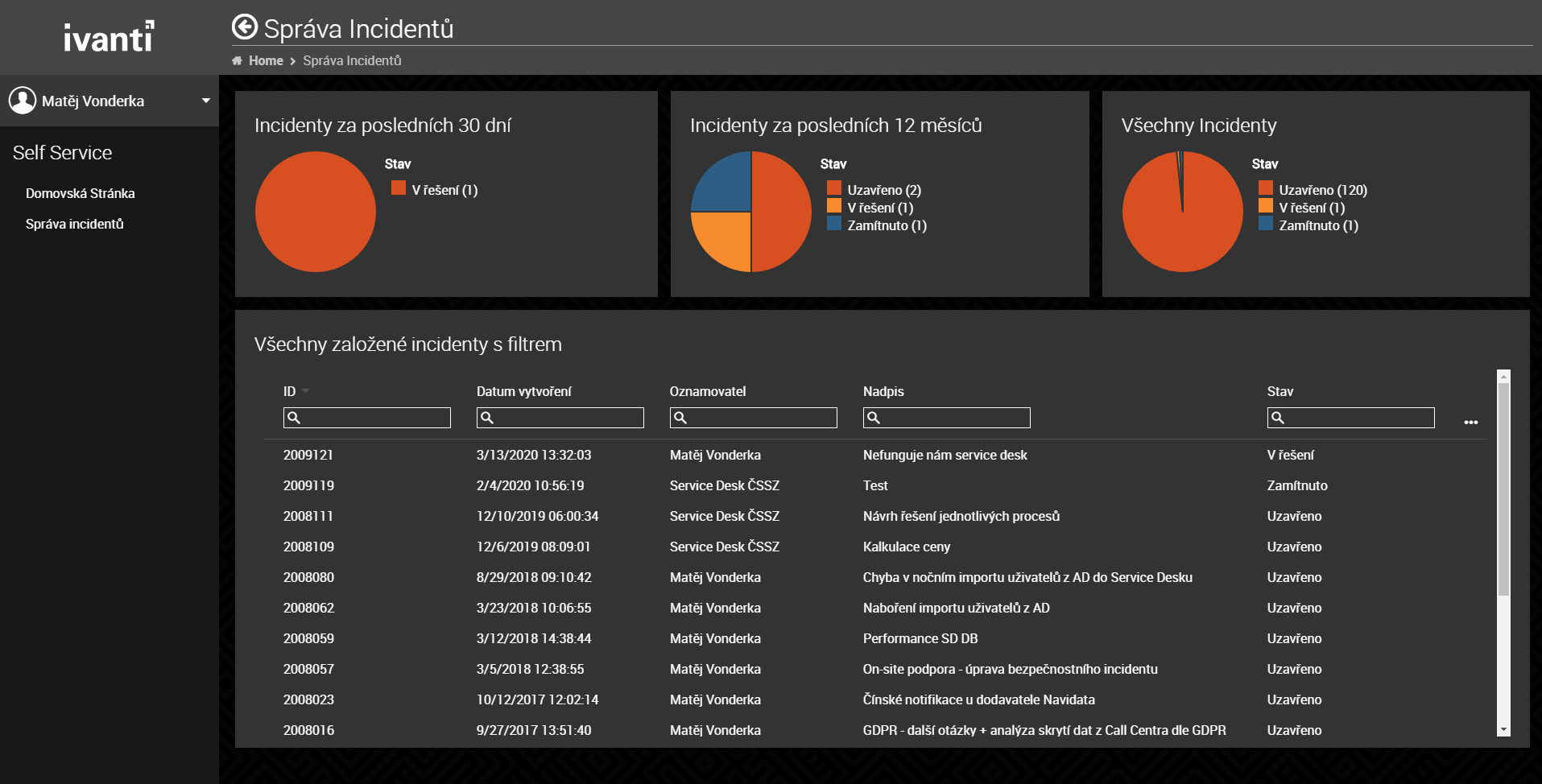The height and width of the screenshot is (784, 1542).
Task: Click the back arrow next to Správa Incidentů
Action: point(245,27)
